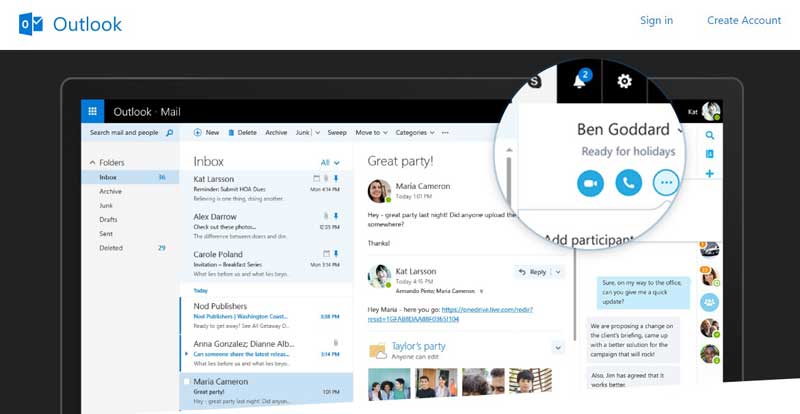This screenshot has width=800, height=414.
Task: Open dropdown arrow next to Reply
Action: point(558,272)
